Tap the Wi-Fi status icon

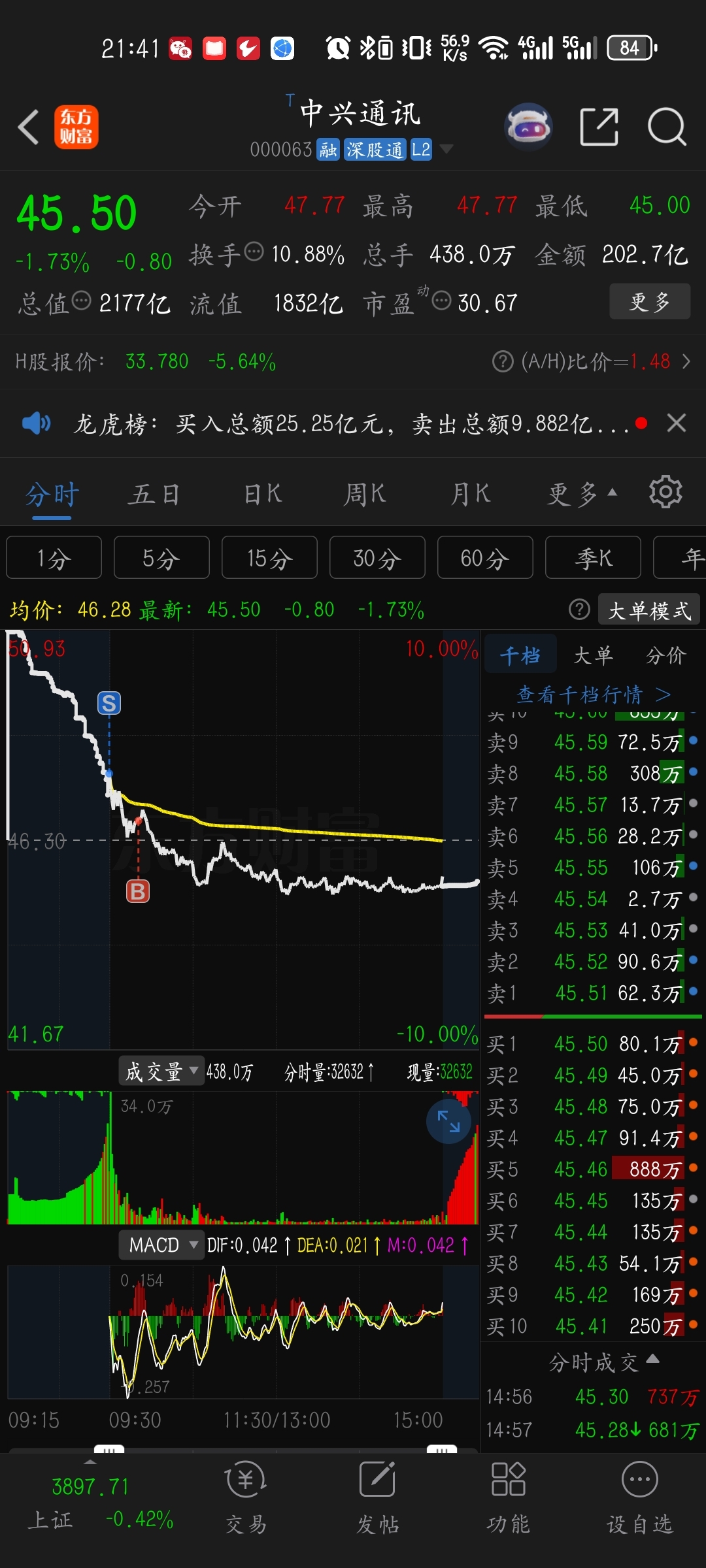494,48
